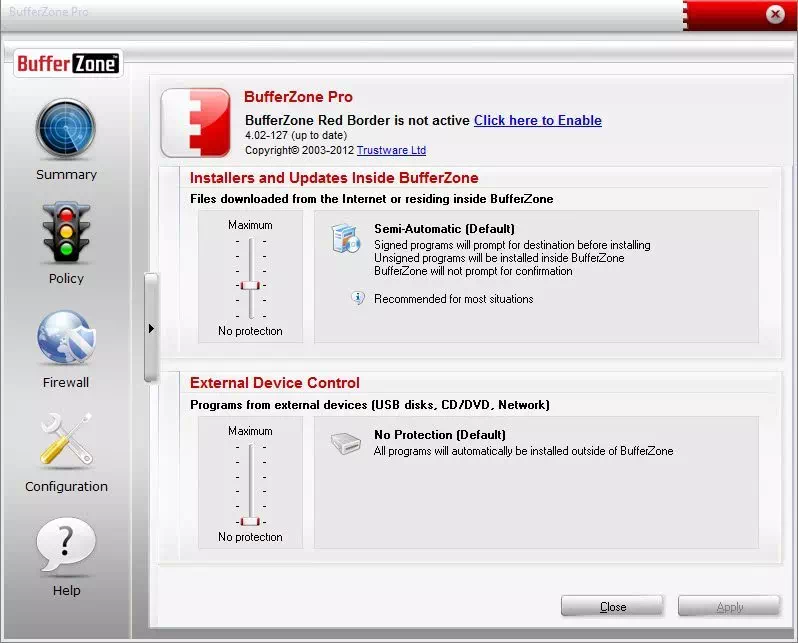798x643 pixels.
Task: Click top of Installers slider track near Maximum
Action: click(251, 241)
